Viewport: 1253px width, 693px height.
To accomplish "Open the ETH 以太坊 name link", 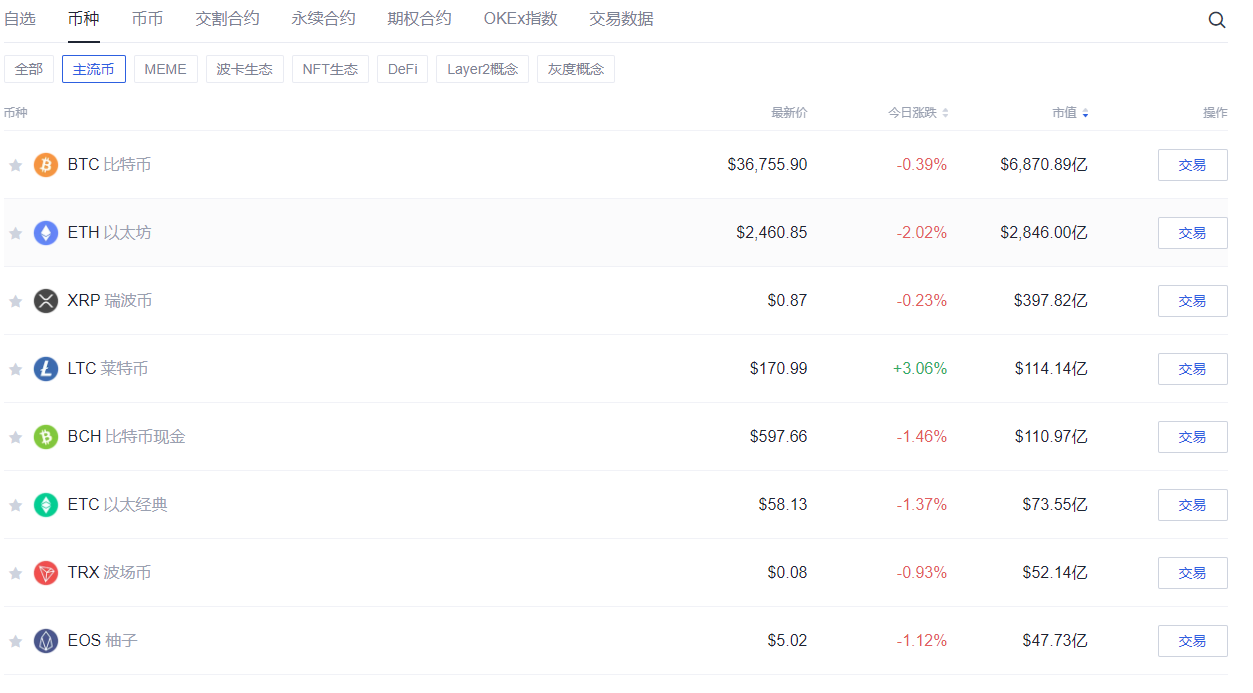I will (110, 233).
